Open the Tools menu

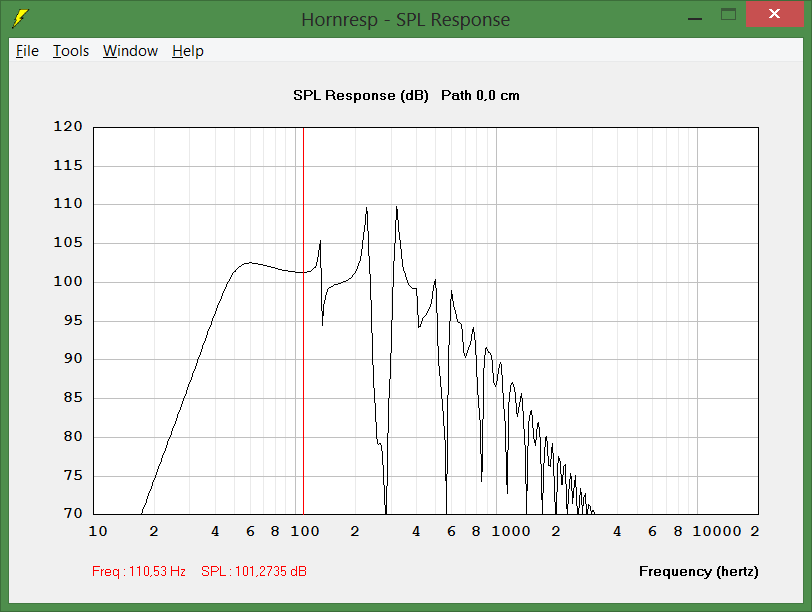[71, 51]
